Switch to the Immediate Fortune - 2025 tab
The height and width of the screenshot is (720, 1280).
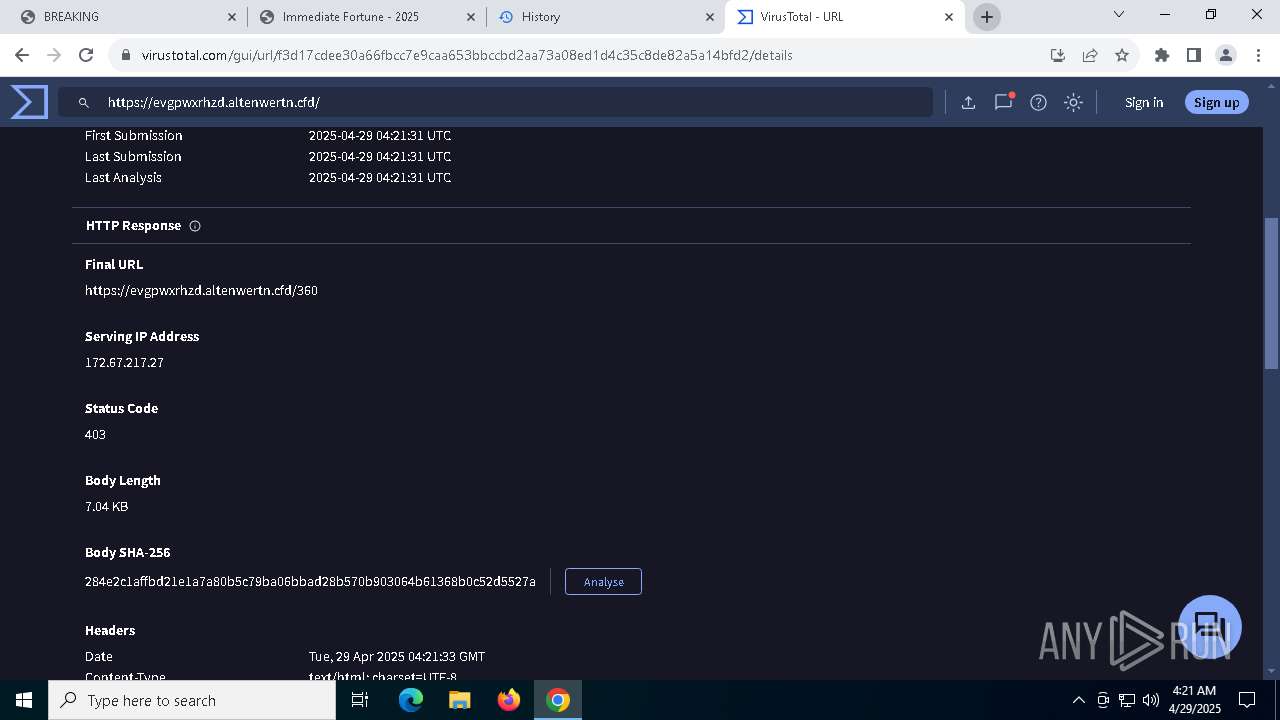(365, 17)
